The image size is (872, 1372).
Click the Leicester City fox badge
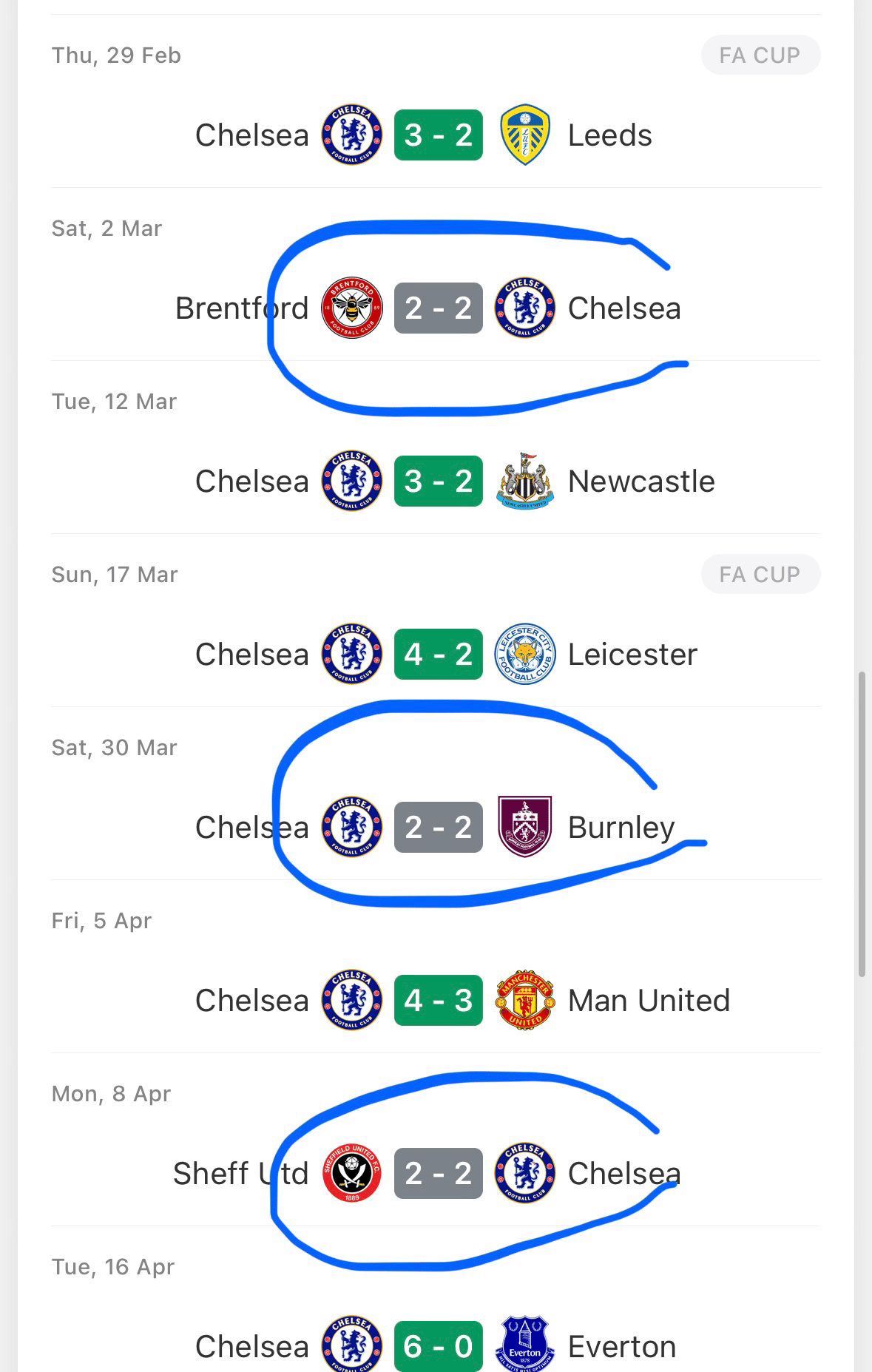(524, 654)
